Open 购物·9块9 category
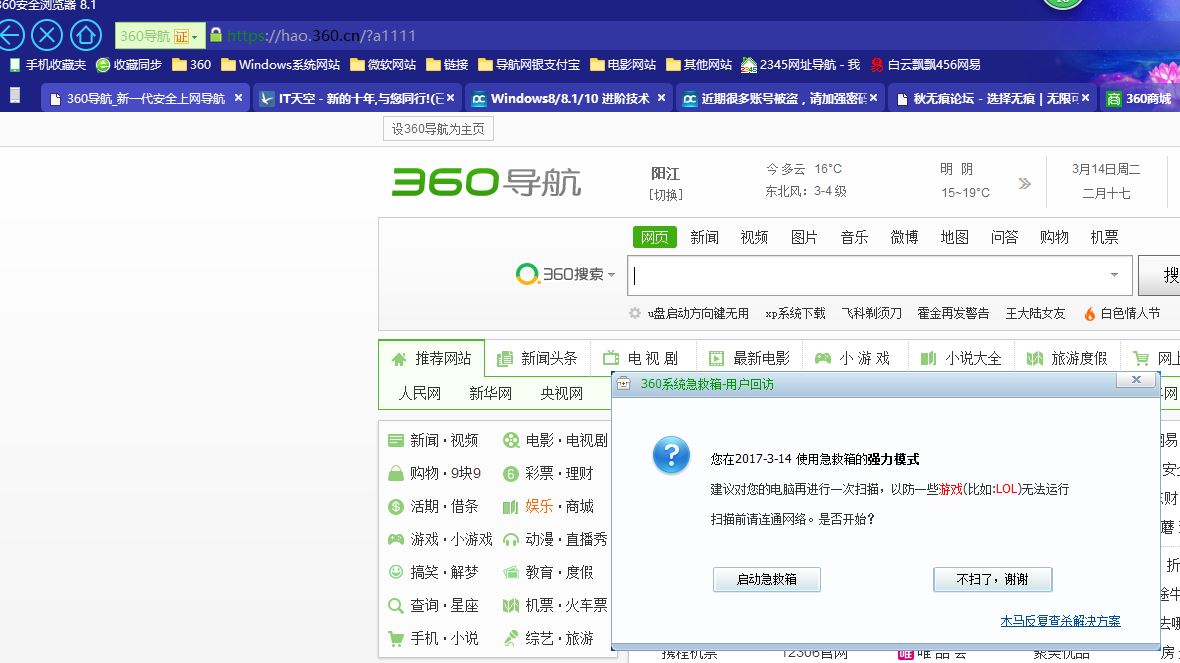This screenshot has height=663, width=1180. click(x=434, y=473)
